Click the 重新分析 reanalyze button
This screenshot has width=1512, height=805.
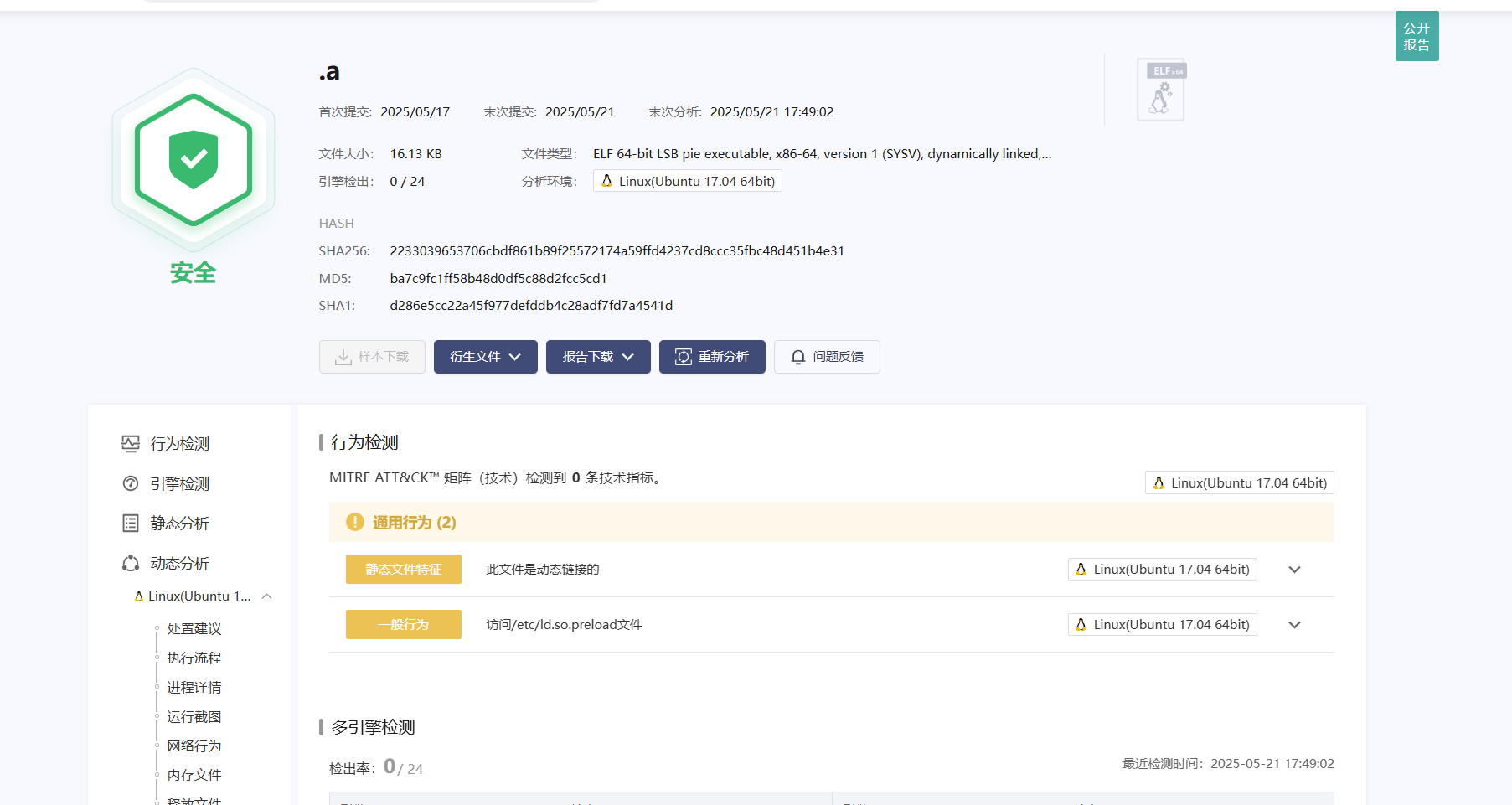tap(712, 357)
